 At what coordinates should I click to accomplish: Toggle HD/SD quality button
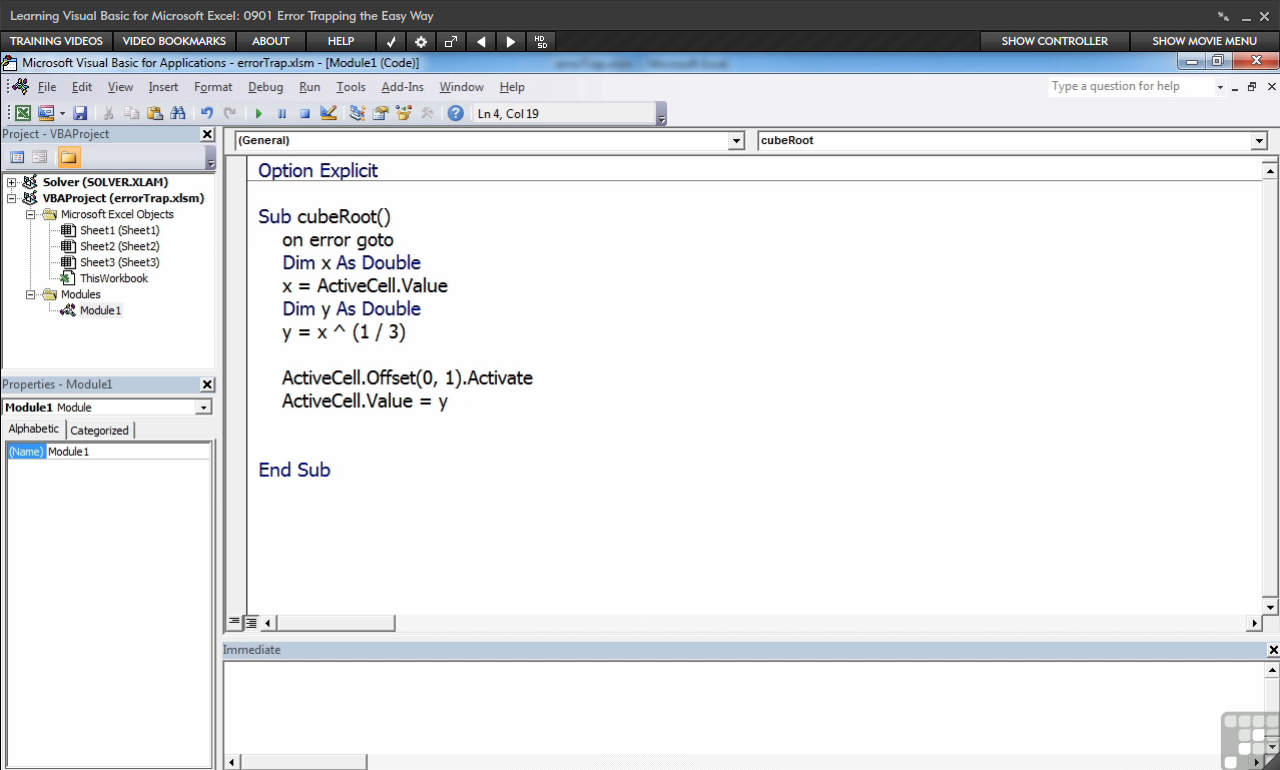541,41
